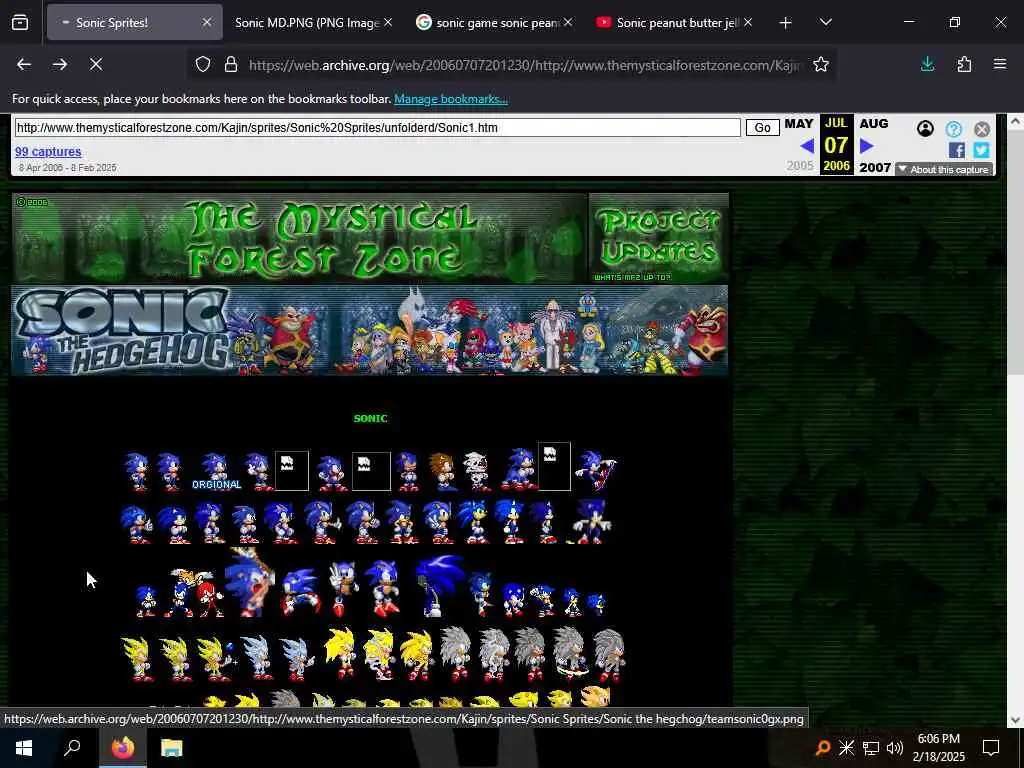Share capture on Facebook
This screenshot has width=1024, height=768.
click(957, 150)
